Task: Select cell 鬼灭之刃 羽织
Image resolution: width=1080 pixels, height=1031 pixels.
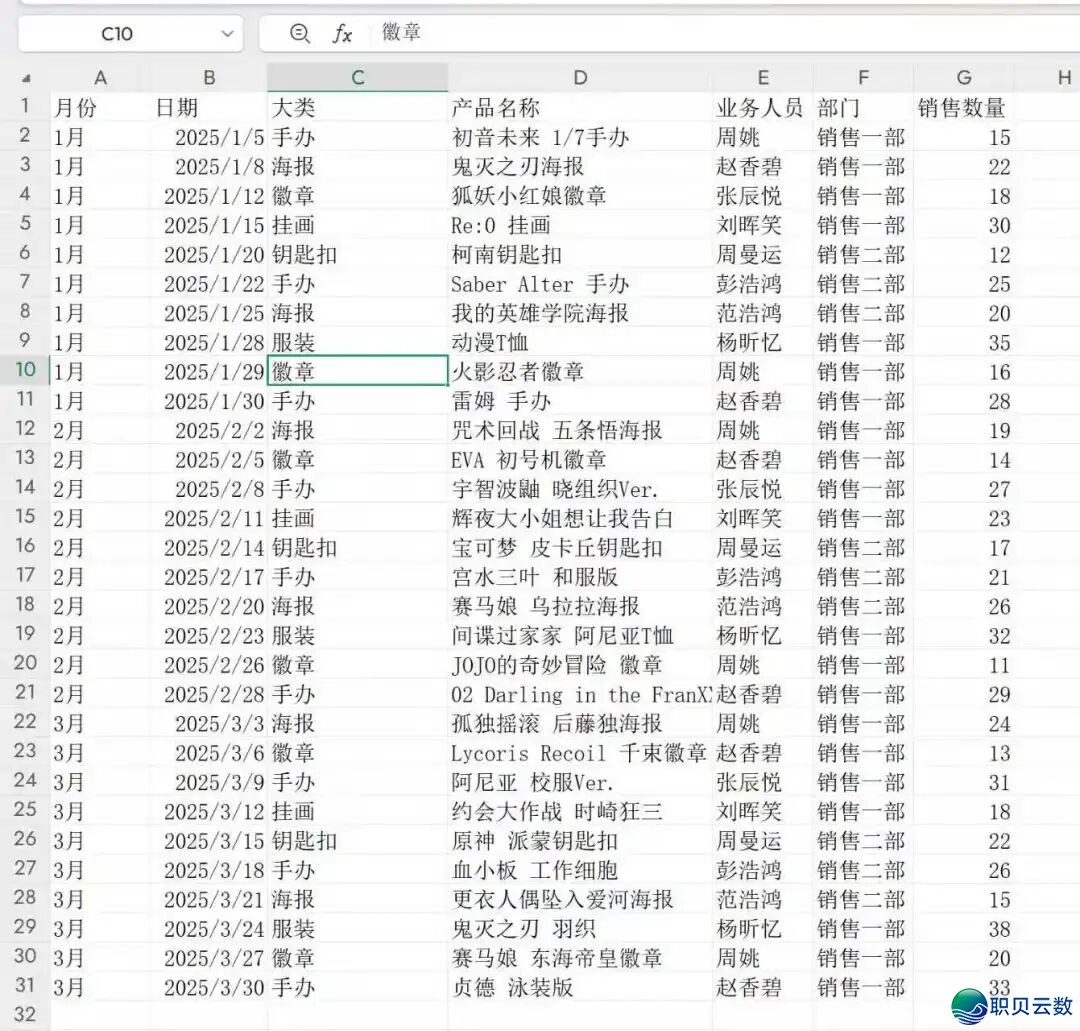Action: 580,928
